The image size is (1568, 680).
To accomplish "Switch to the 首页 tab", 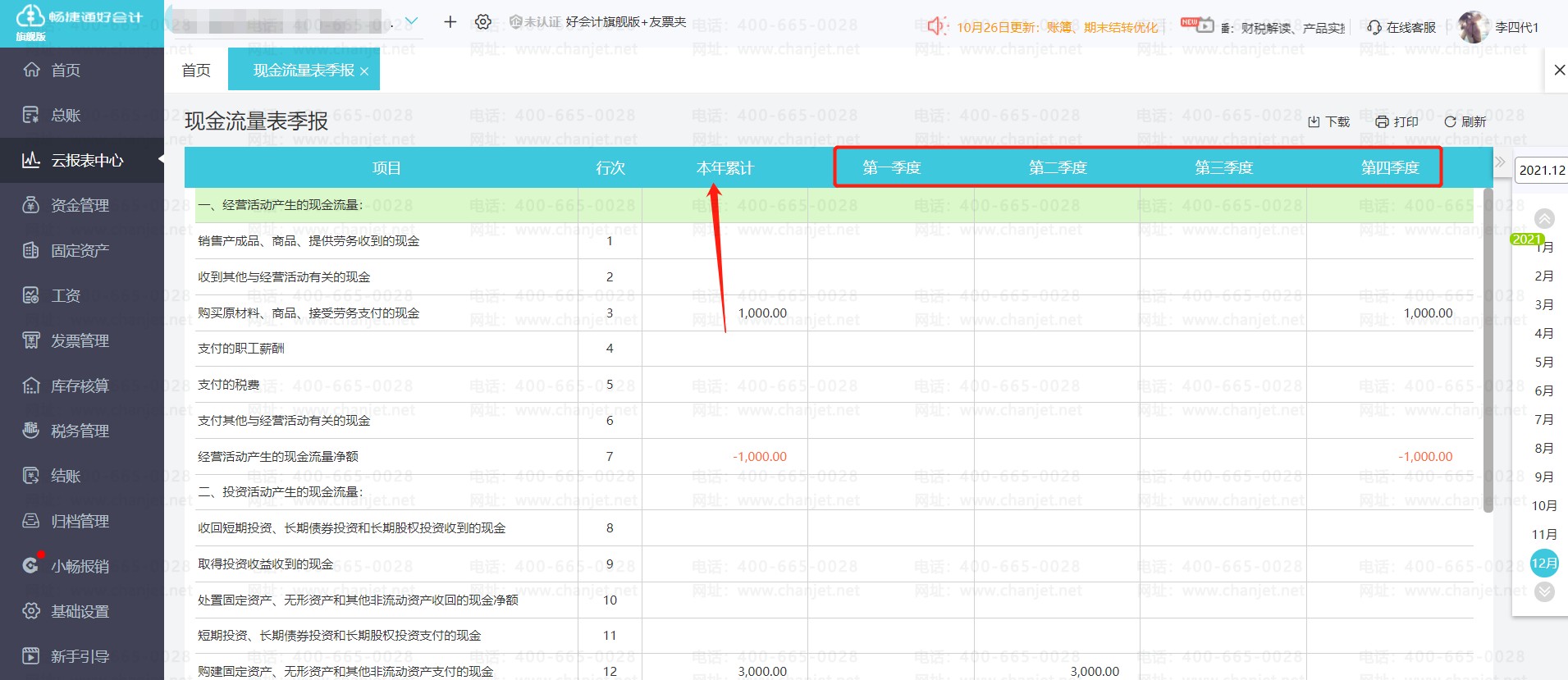I will pos(196,71).
